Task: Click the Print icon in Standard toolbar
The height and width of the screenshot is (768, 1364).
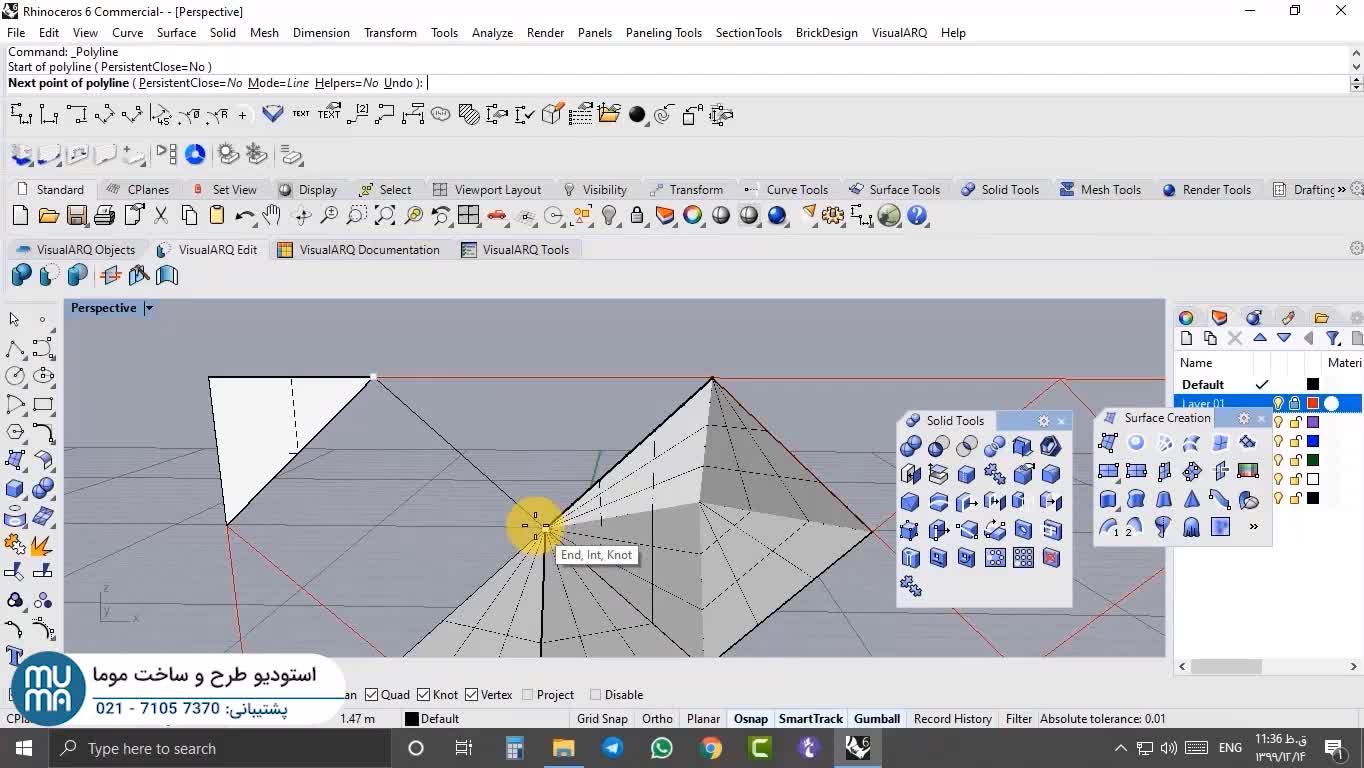Action: (105, 215)
